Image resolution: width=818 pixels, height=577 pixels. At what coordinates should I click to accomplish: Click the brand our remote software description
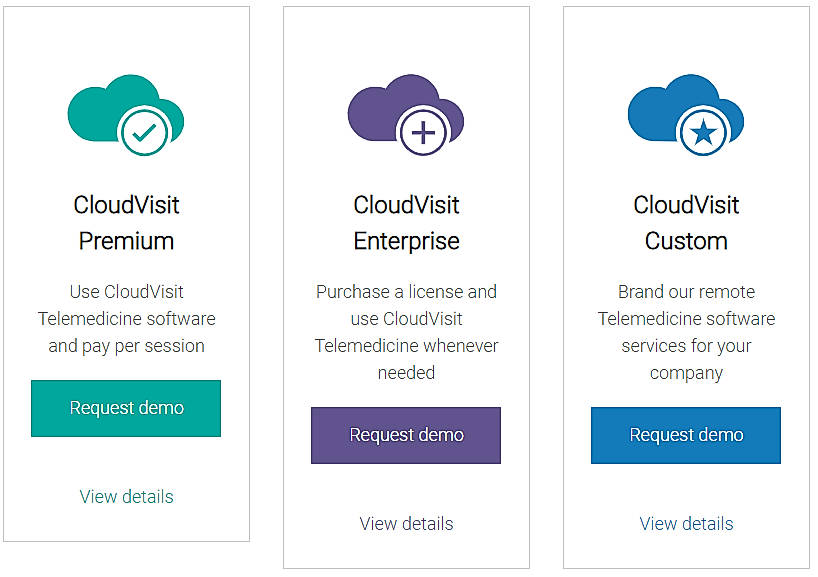point(686,331)
